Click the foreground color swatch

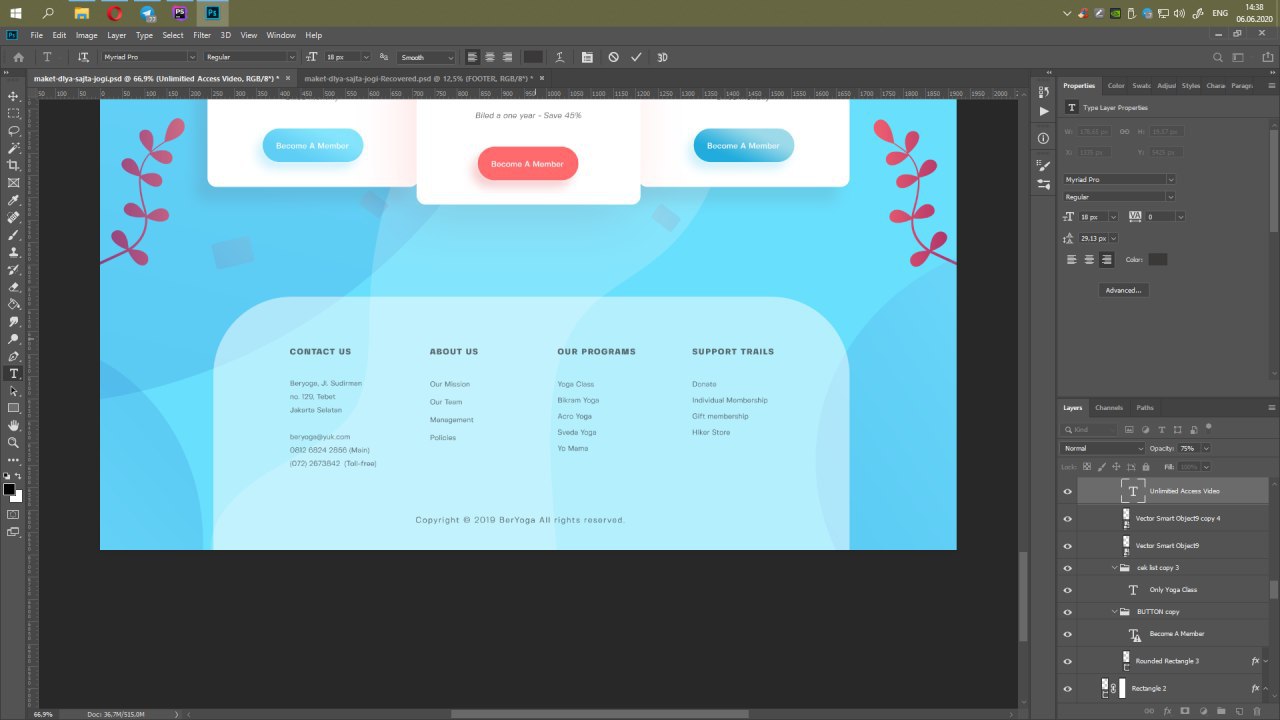coord(9,489)
